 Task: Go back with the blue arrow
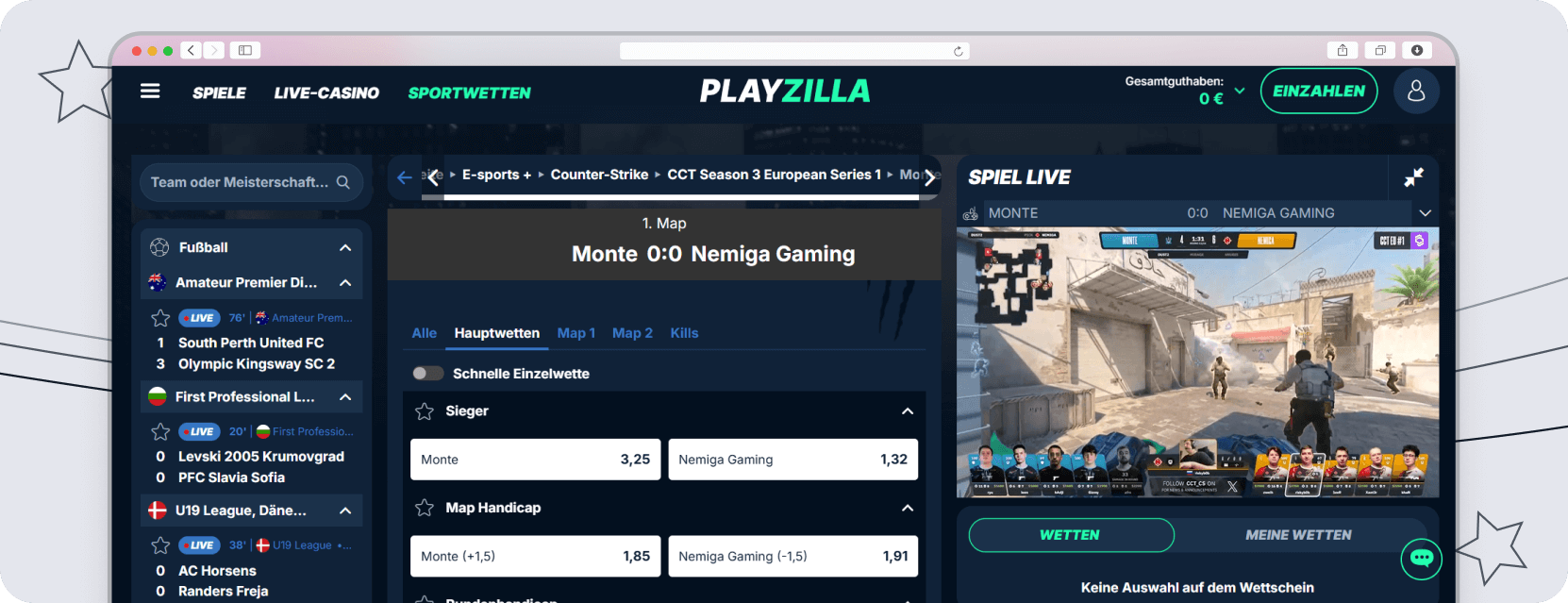[405, 177]
